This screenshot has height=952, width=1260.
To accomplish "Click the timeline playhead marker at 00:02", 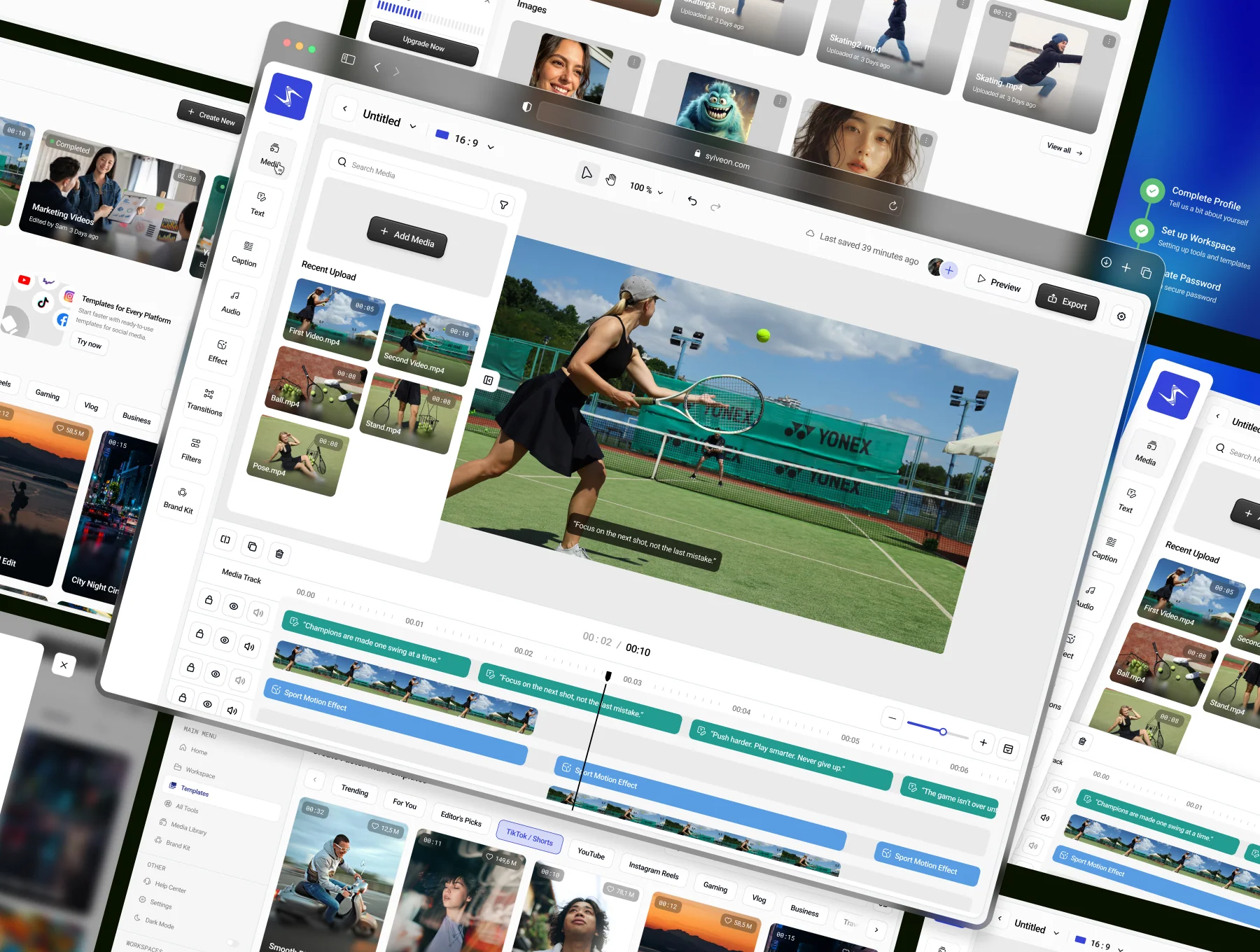I will tap(608, 675).
